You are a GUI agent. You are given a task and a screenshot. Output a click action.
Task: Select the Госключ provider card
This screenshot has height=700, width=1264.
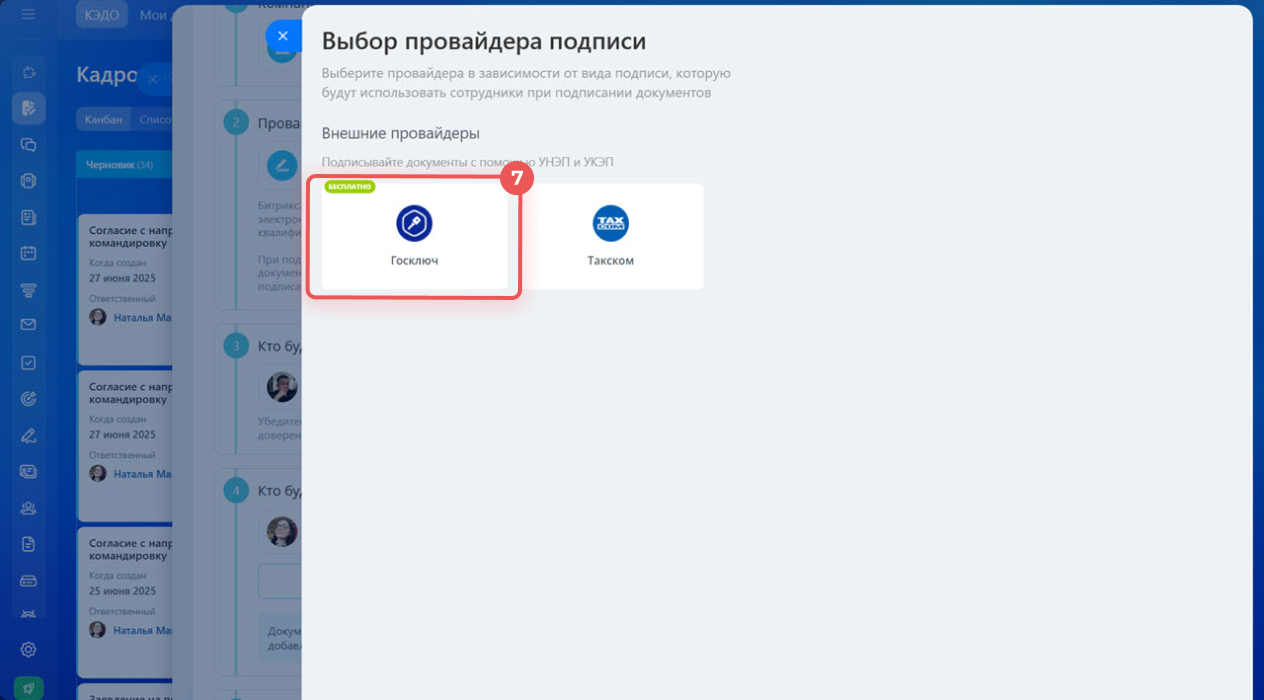pos(414,237)
